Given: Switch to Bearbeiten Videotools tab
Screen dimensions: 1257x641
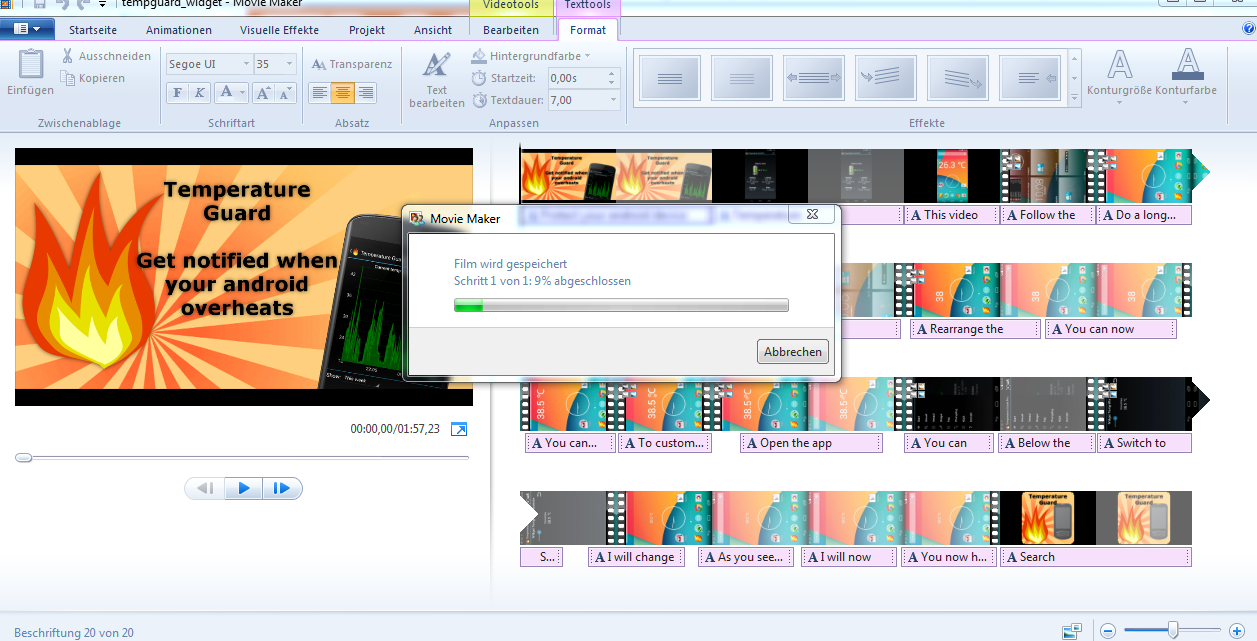Looking at the screenshot, I should point(511,30).
